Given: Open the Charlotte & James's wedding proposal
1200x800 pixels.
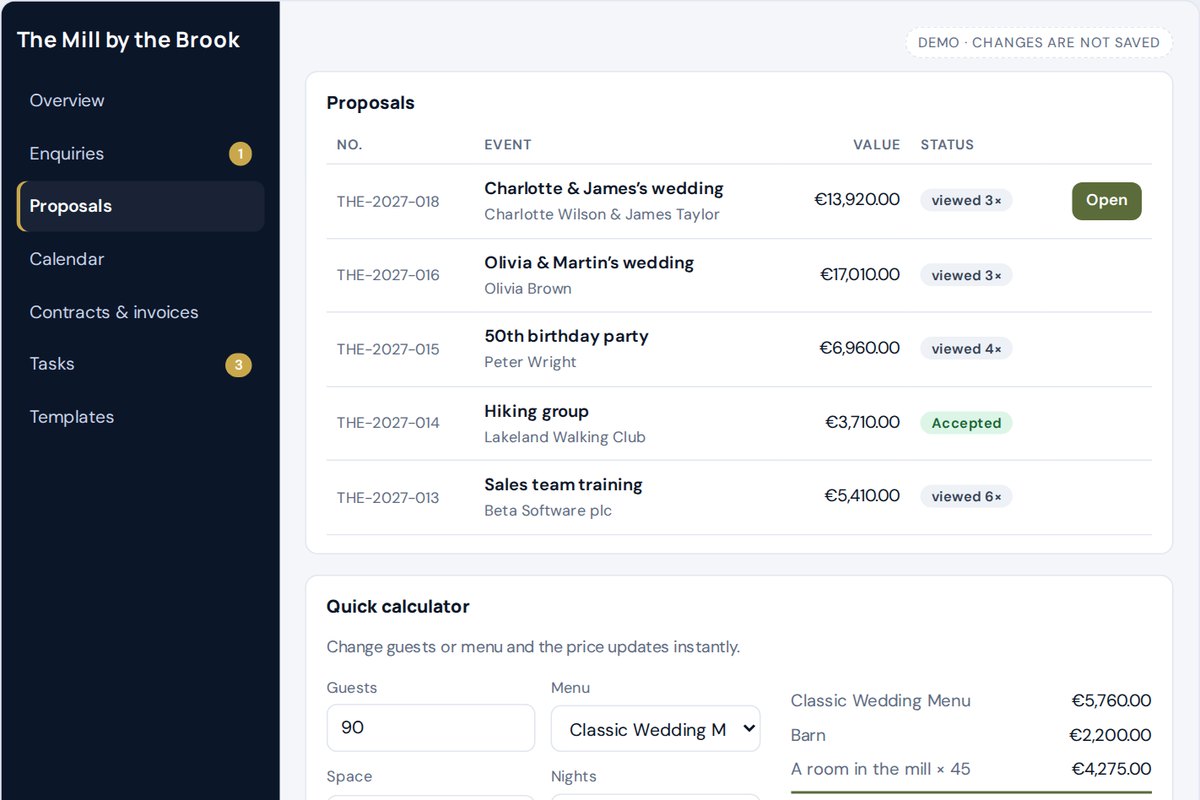Looking at the screenshot, I should (x=1106, y=200).
